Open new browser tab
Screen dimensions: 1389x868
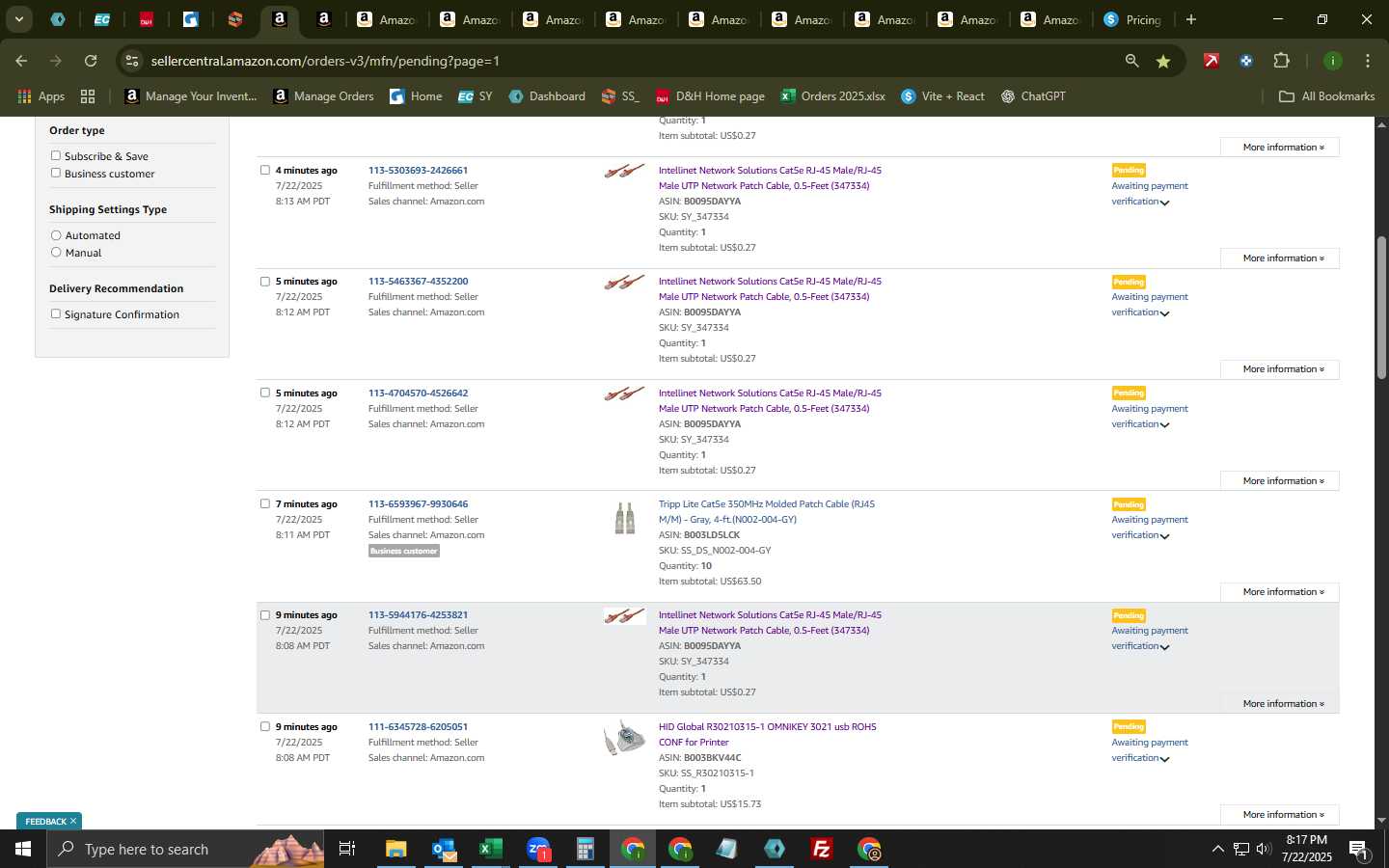coord(1191,19)
